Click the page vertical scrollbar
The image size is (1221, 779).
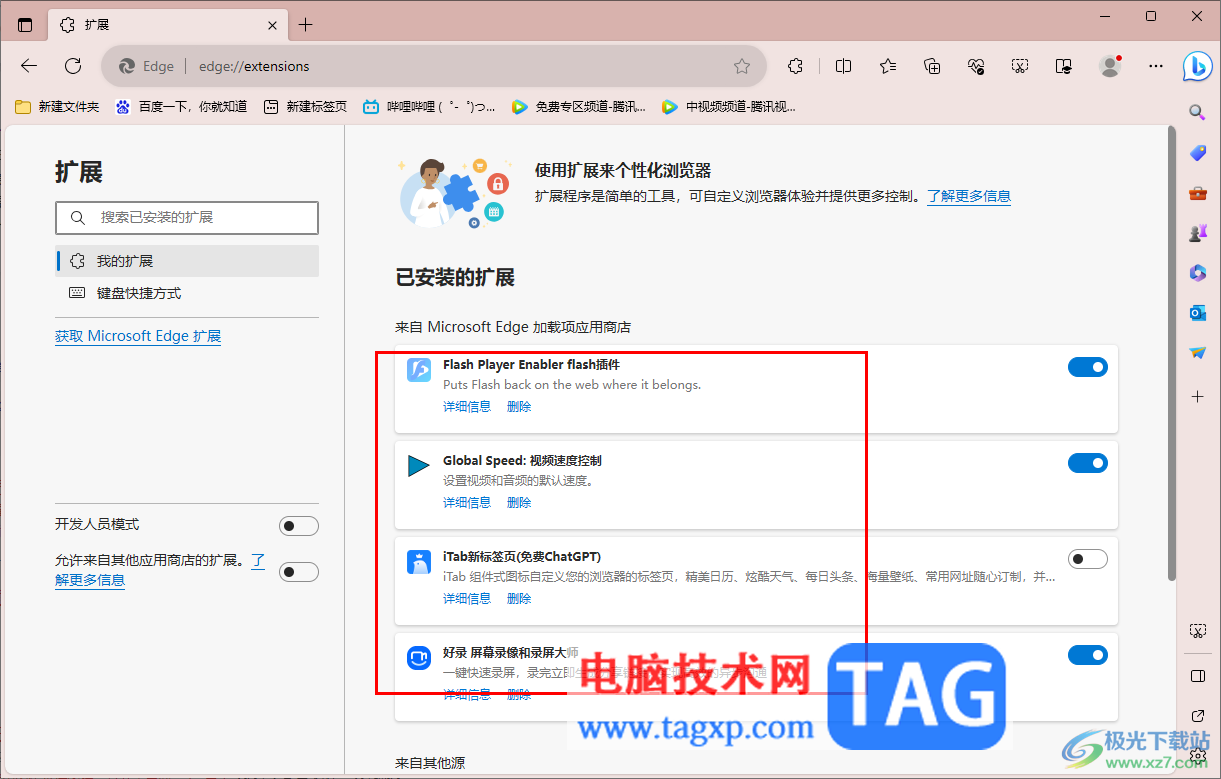click(x=1171, y=352)
